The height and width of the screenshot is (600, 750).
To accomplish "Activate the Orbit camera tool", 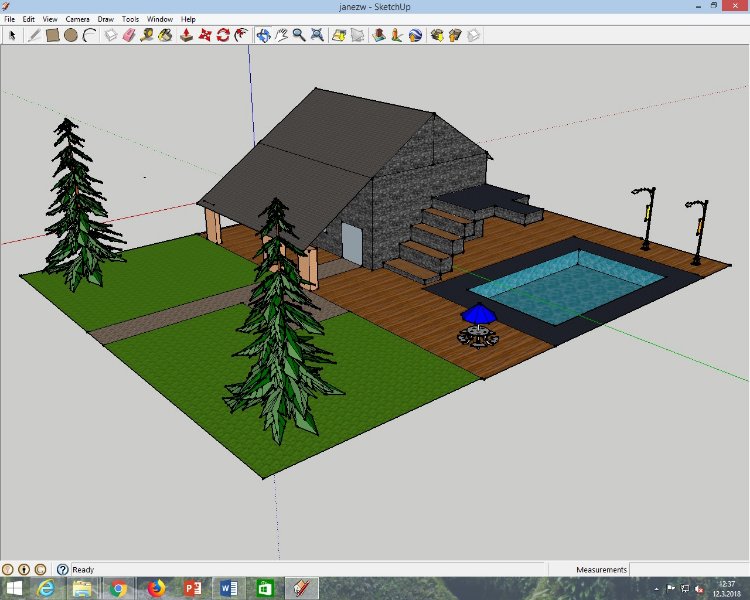I will coord(263,35).
